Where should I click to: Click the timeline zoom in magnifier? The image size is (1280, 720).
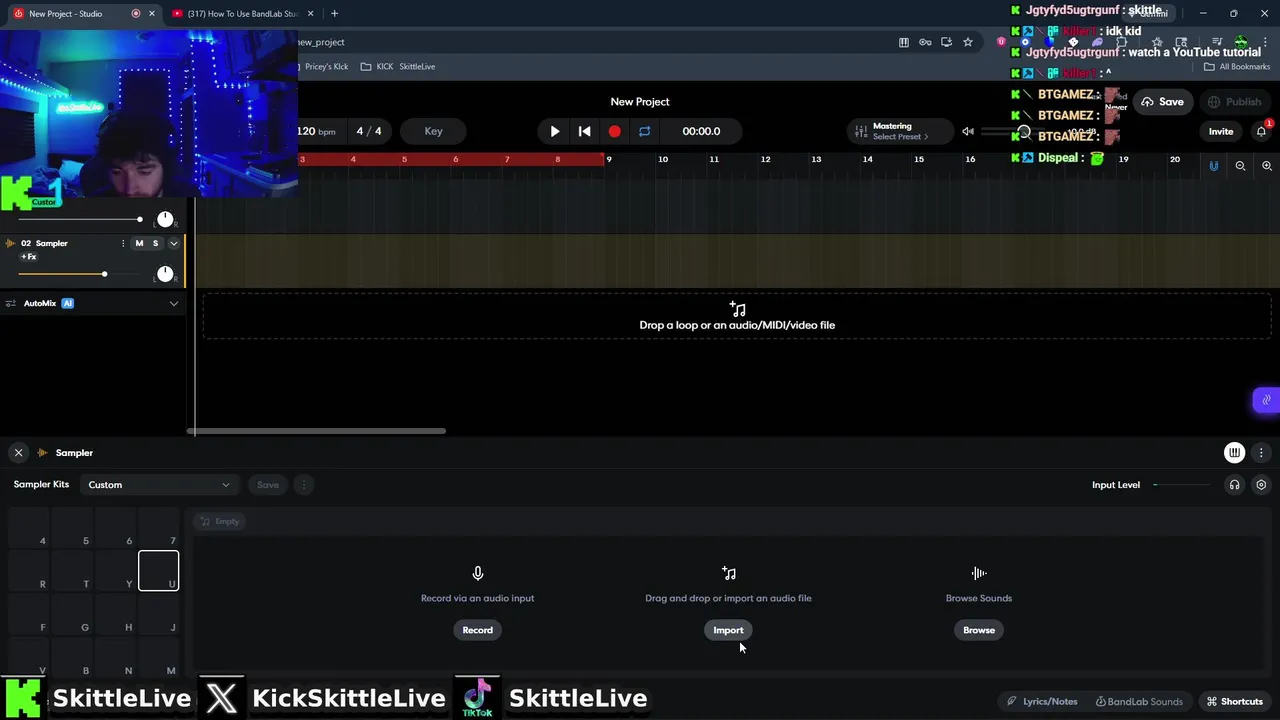tap(1267, 166)
